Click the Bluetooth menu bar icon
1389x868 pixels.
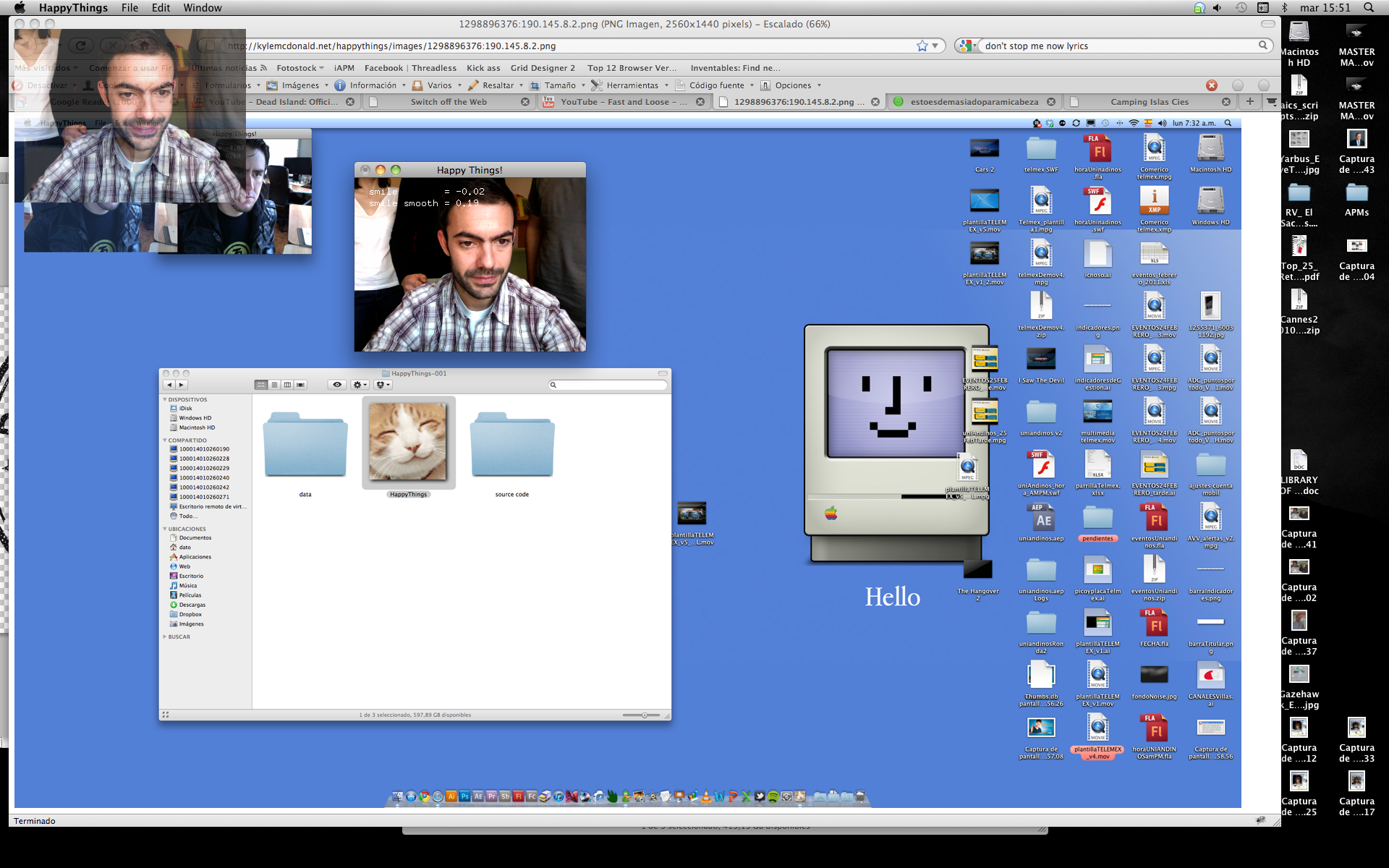point(1285,8)
